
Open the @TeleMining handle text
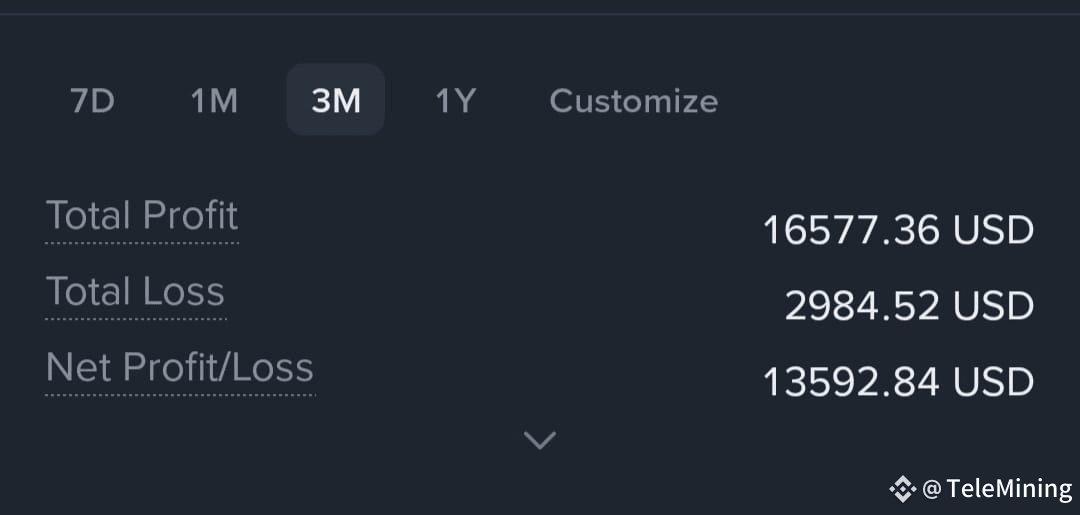click(x=997, y=490)
